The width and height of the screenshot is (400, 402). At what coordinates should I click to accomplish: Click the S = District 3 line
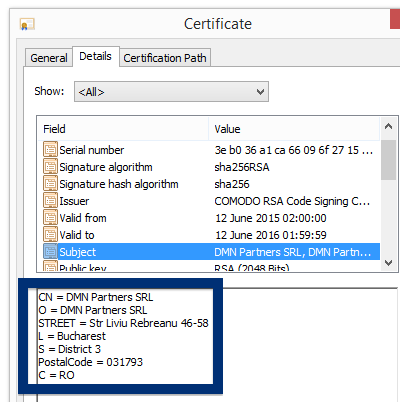[70, 349]
